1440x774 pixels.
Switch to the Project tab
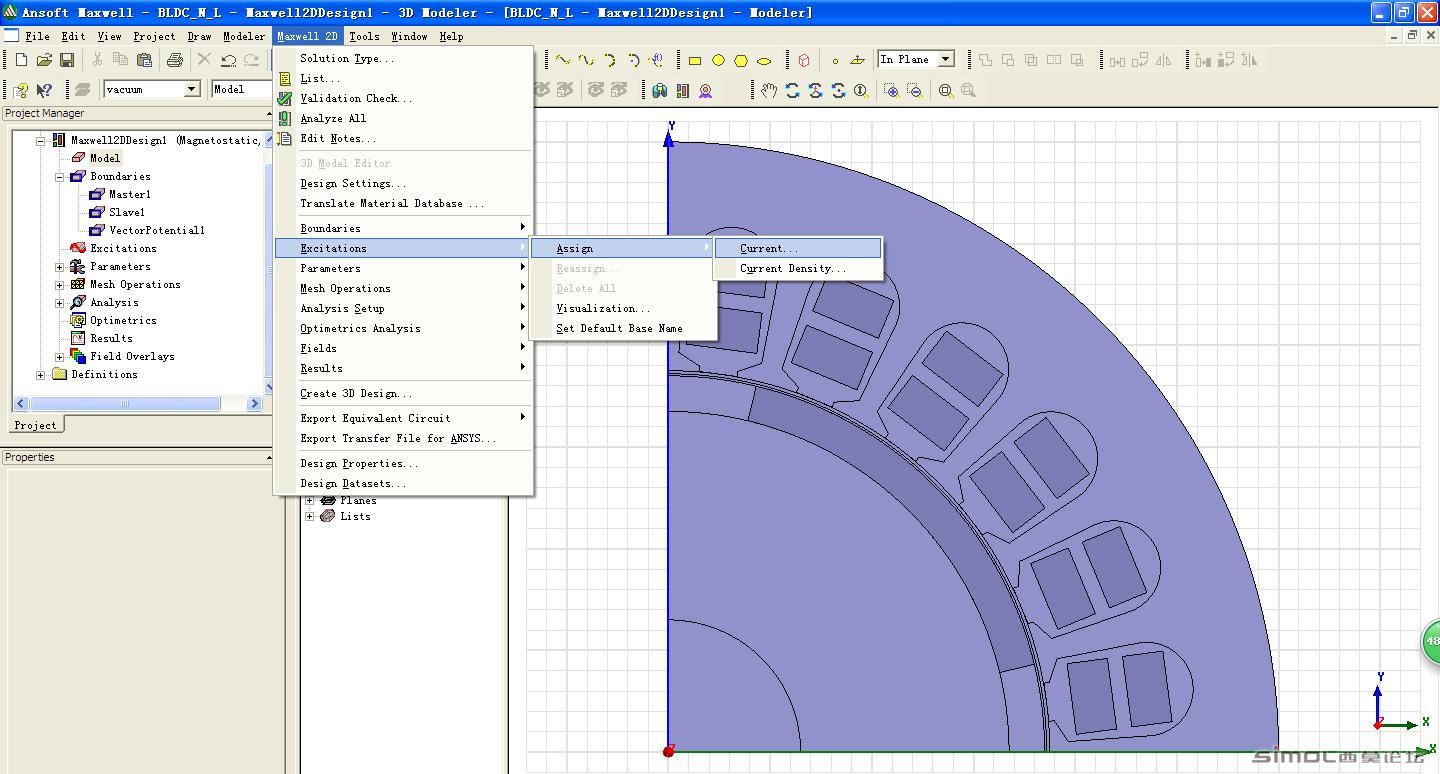35,425
